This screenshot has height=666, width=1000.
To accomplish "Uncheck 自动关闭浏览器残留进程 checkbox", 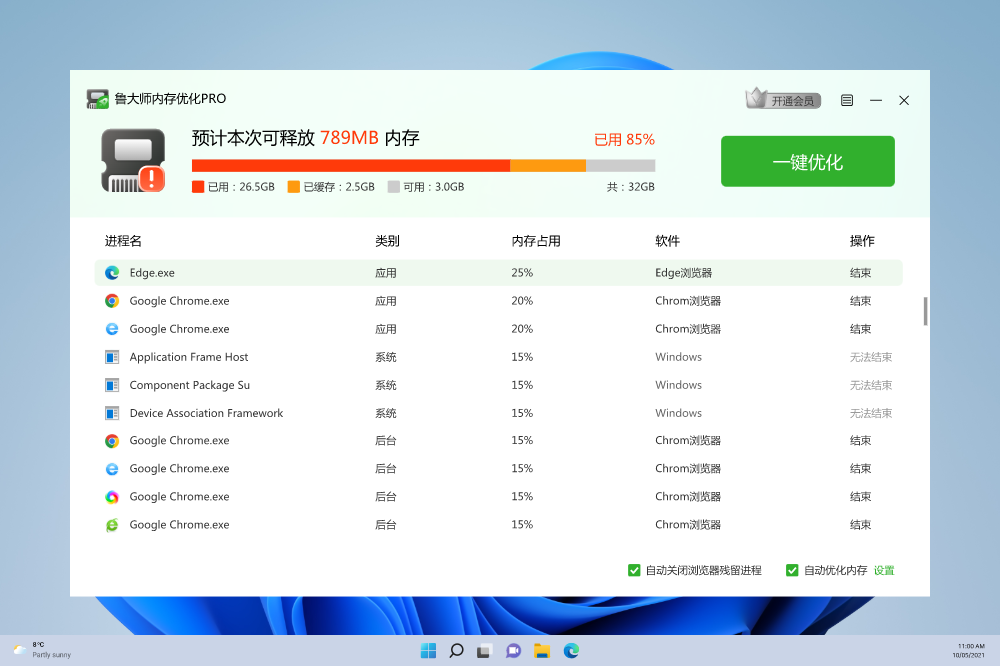I will click(x=634, y=570).
